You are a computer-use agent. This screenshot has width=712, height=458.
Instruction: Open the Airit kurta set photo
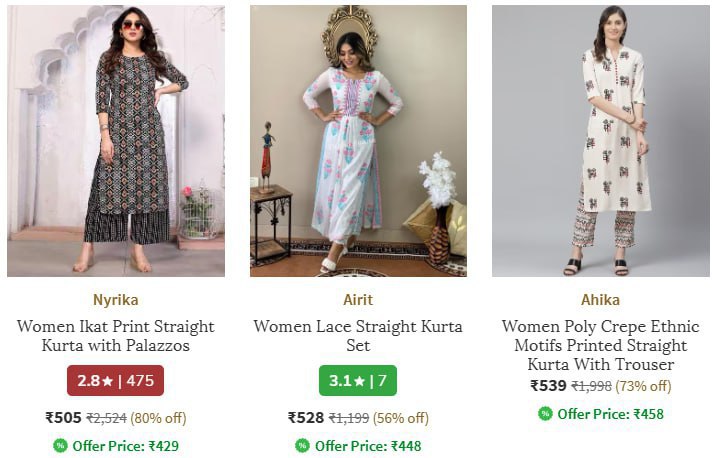coord(358,141)
